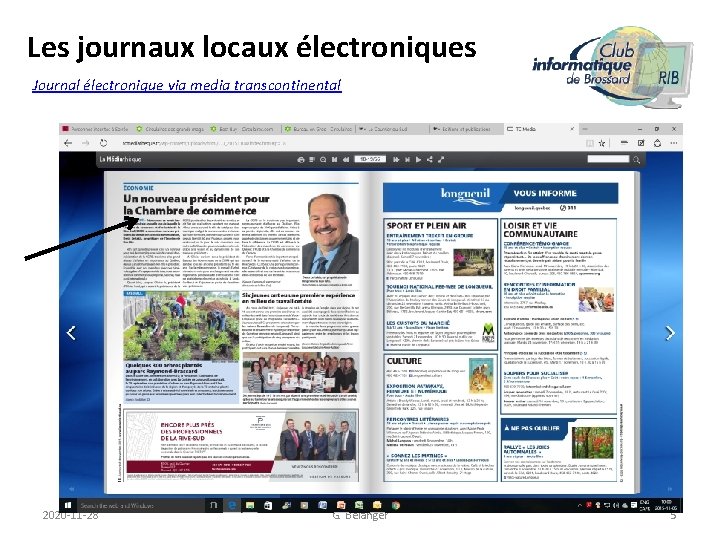The width and height of the screenshot is (720, 540).
Task: Add page to favorites with star icon
Action: click(x=602, y=143)
